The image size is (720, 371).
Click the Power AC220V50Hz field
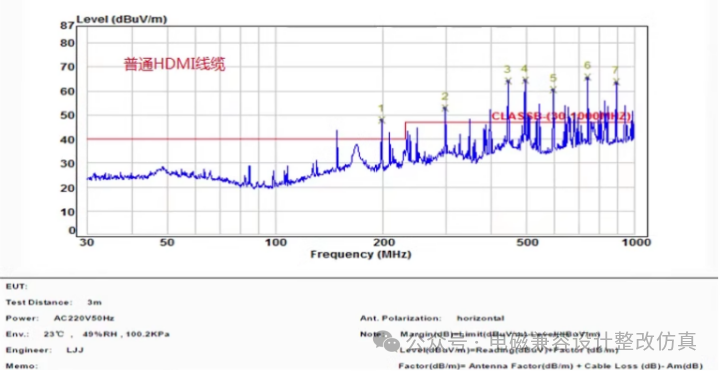point(60,318)
